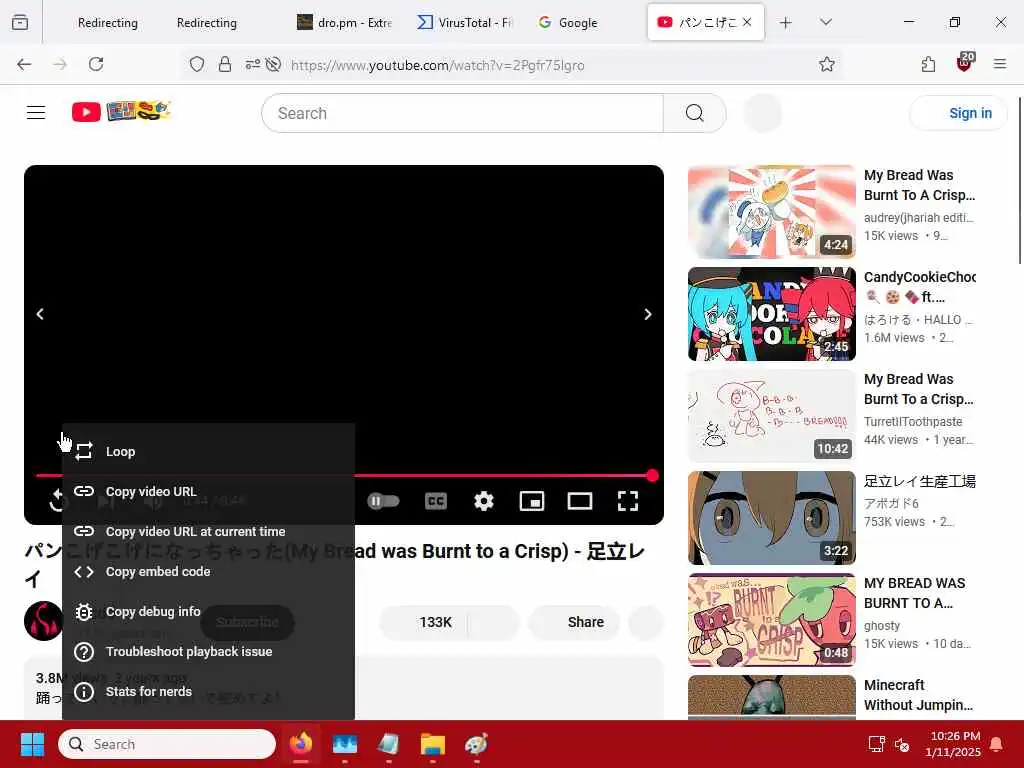Select Troubleshoot playback issue

[x=208, y=652]
